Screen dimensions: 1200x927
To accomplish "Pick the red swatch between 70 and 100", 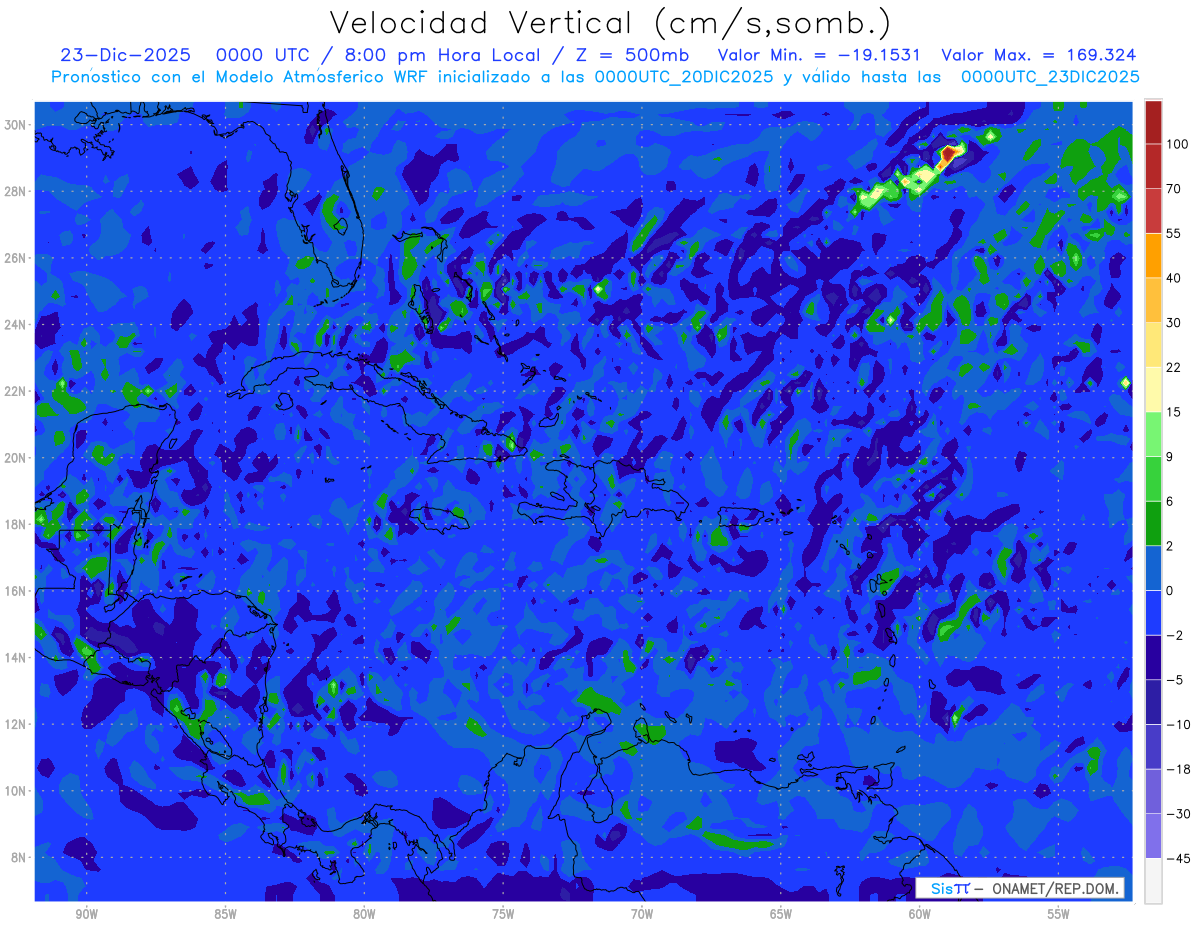I will click(1153, 166).
